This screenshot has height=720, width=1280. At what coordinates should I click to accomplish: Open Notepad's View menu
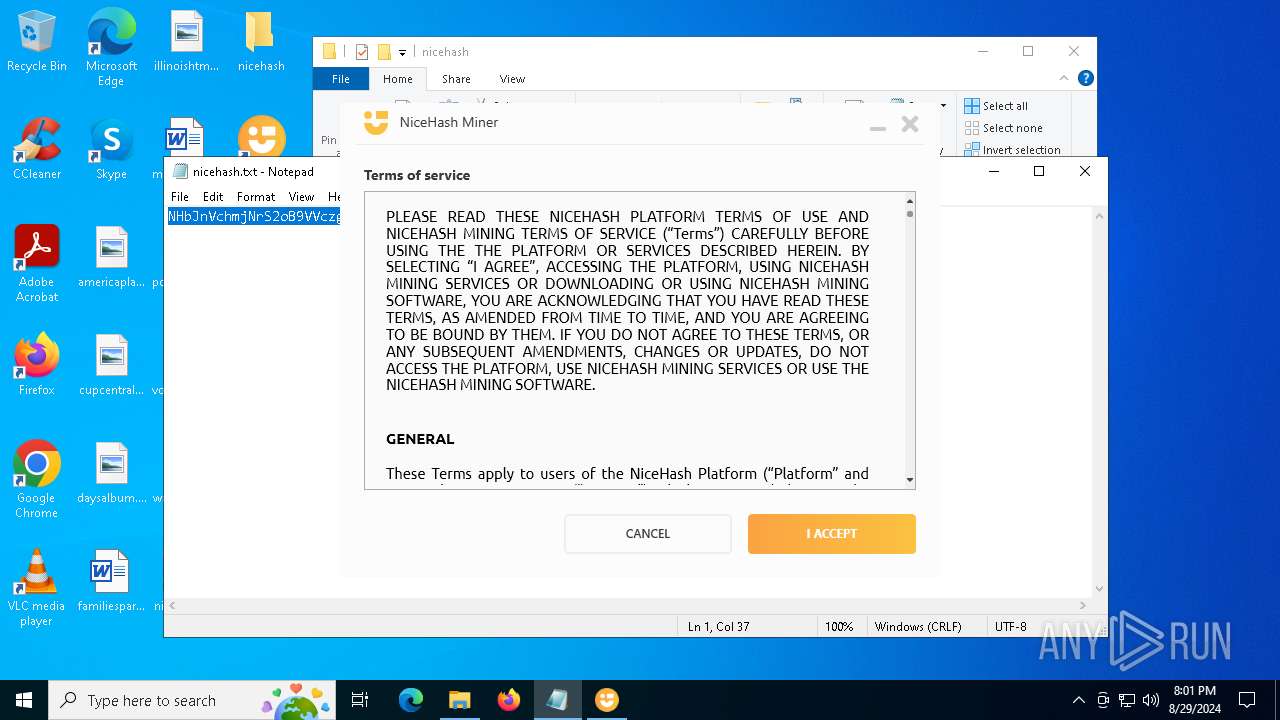pyautogui.click(x=301, y=197)
